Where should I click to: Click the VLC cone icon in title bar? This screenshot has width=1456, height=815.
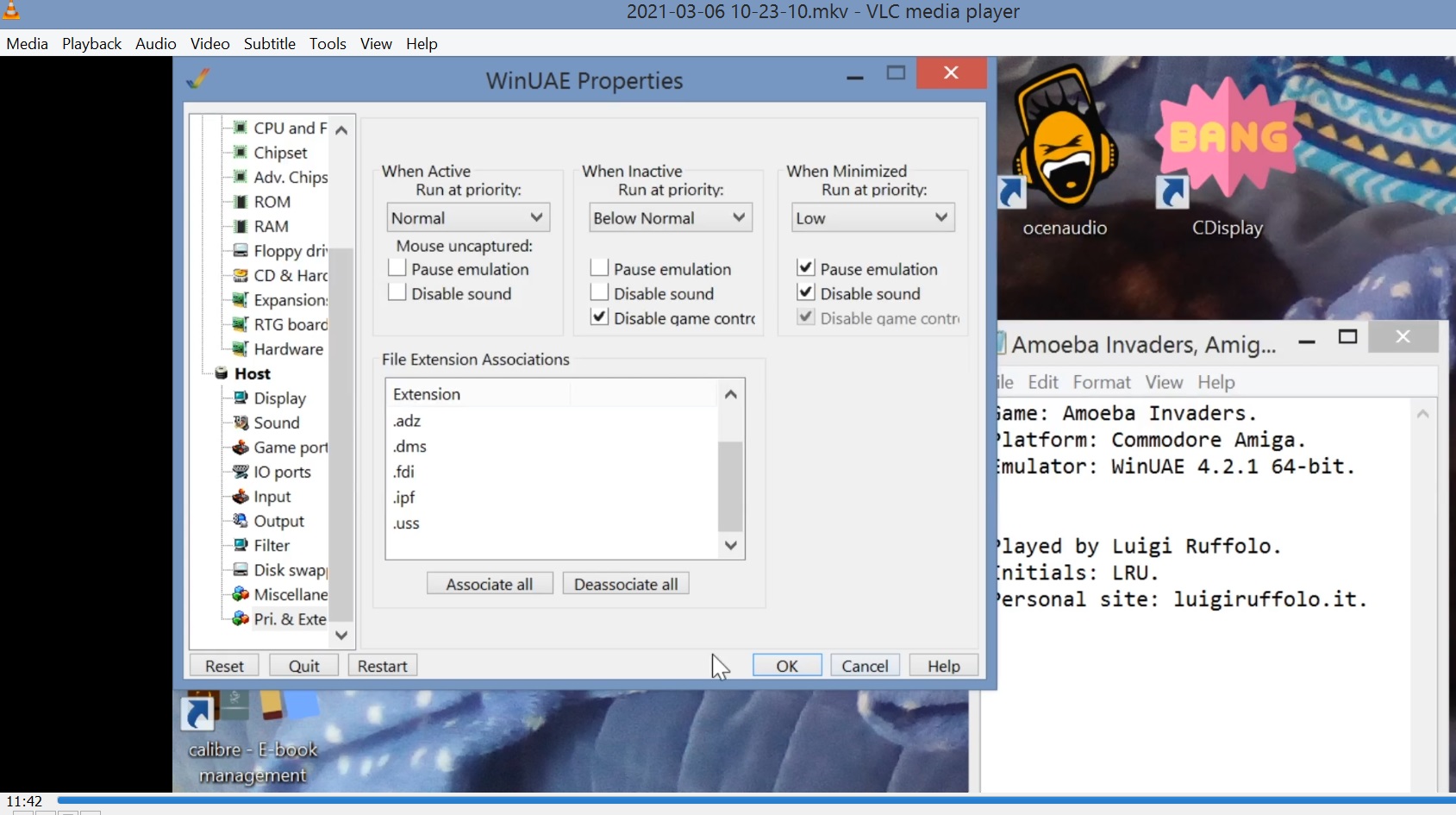point(11,11)
